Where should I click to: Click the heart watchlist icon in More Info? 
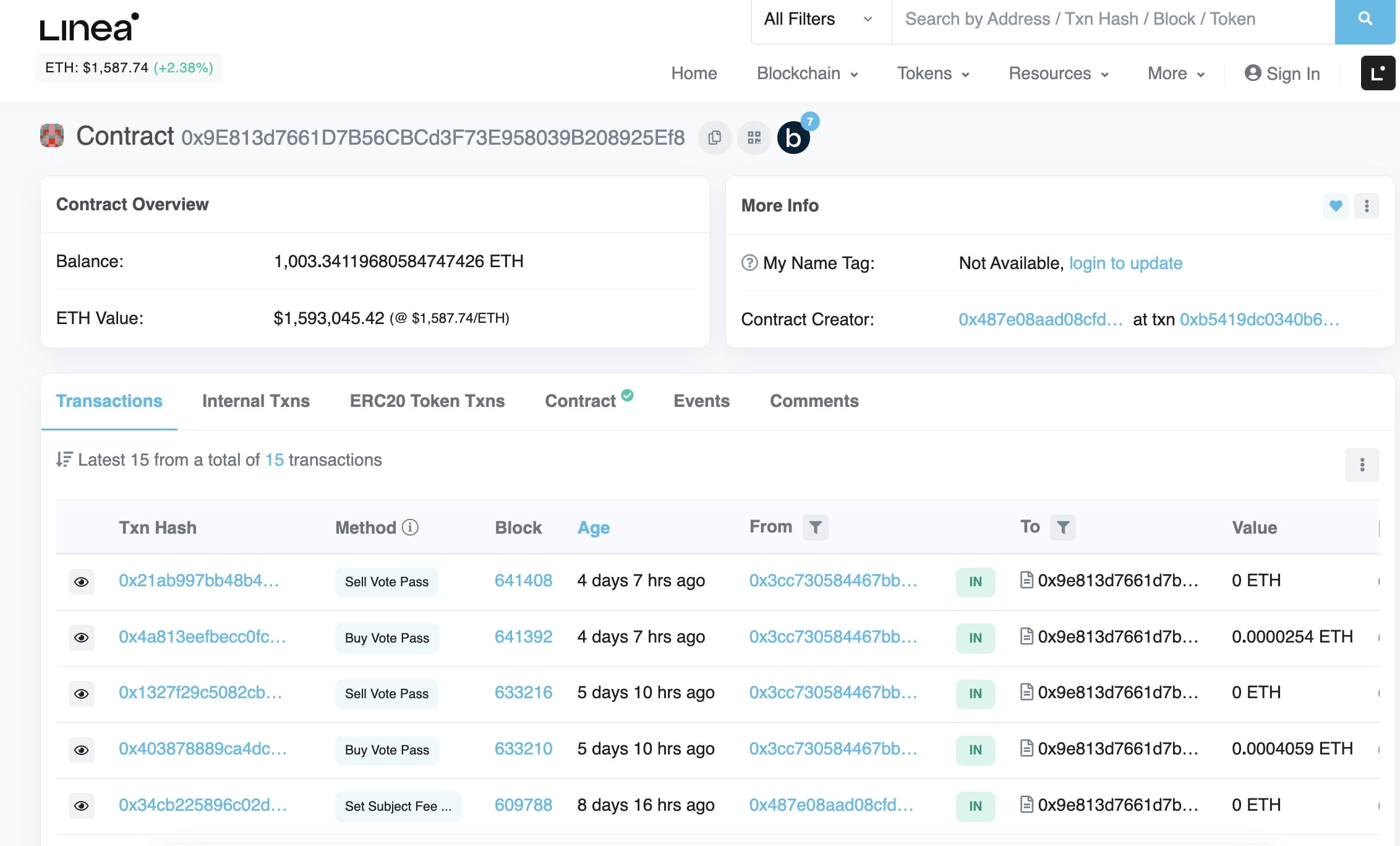pyautogui.click(x=1335, y=205)
